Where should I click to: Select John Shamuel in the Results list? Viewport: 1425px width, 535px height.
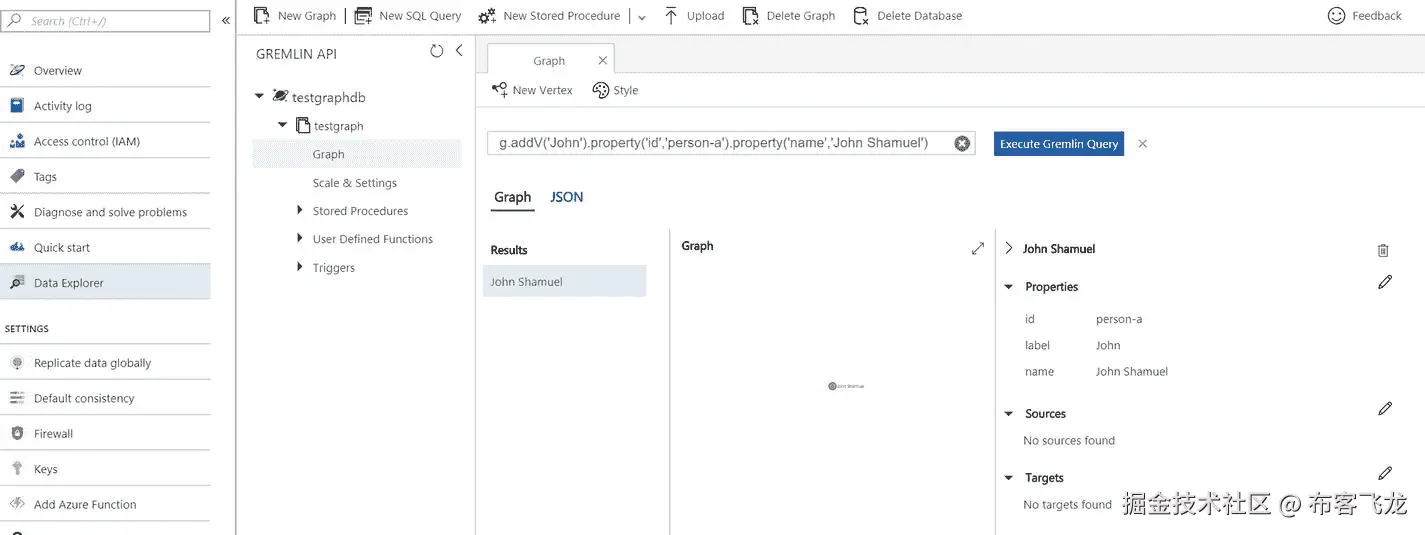click(564, 281)
